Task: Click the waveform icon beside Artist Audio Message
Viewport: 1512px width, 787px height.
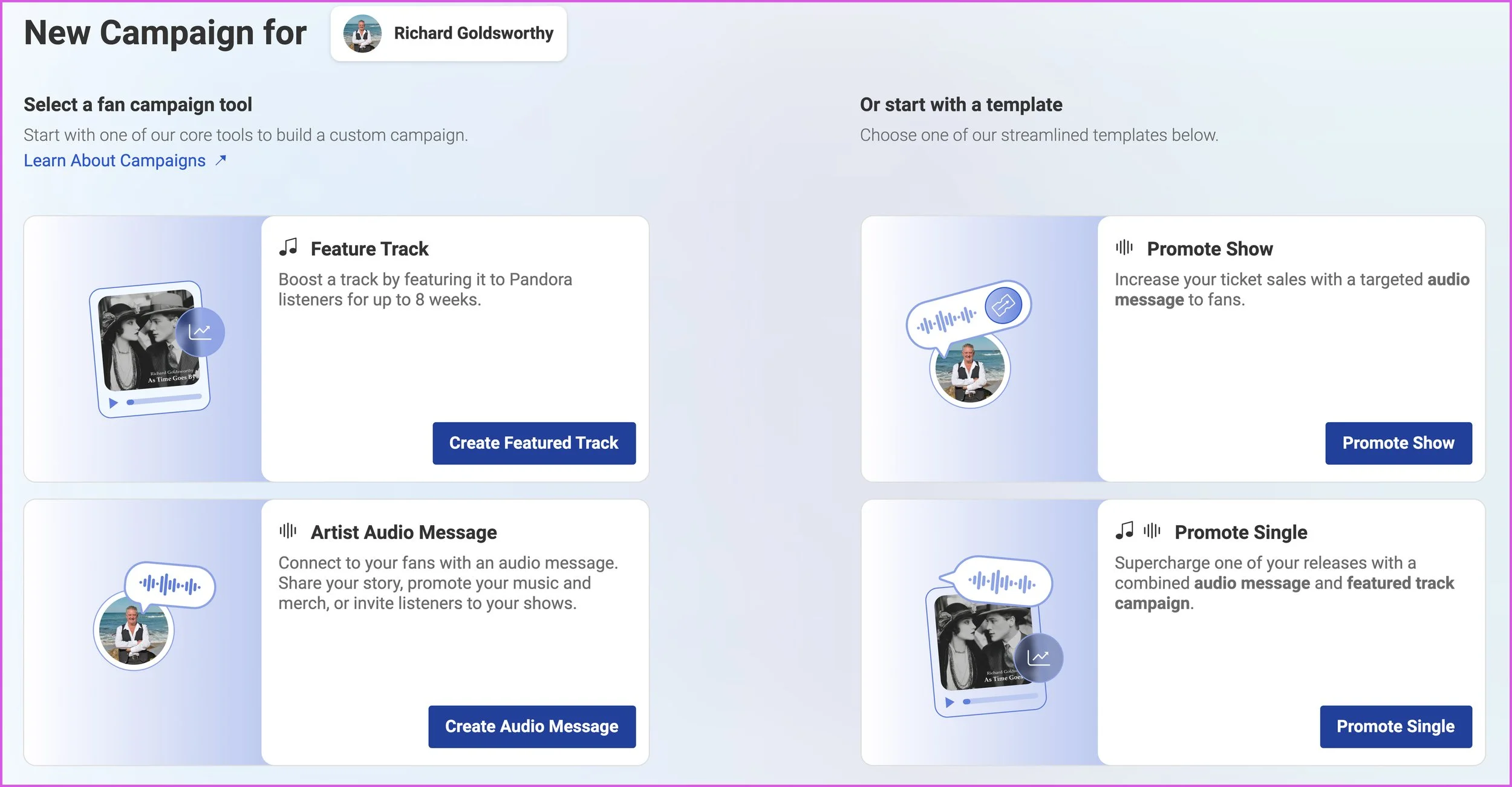Action: (288, 531)
